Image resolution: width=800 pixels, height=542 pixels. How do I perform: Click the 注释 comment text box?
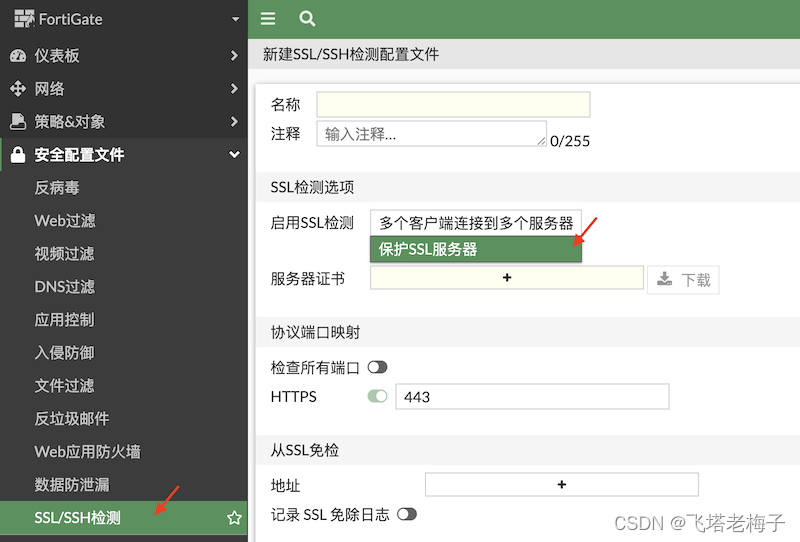(x=432, y=134)
